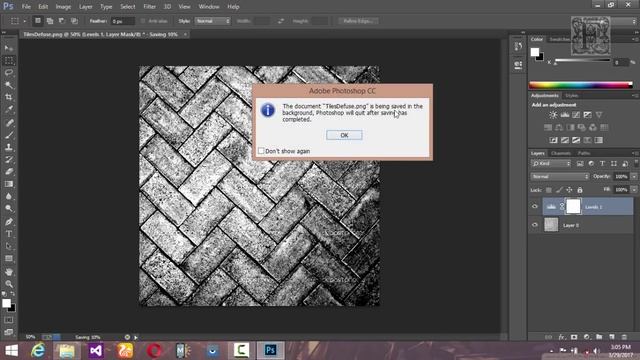Select the Zoom tool in the toolbox
This screenshot has width=640, height=360.
click(9, 284)
